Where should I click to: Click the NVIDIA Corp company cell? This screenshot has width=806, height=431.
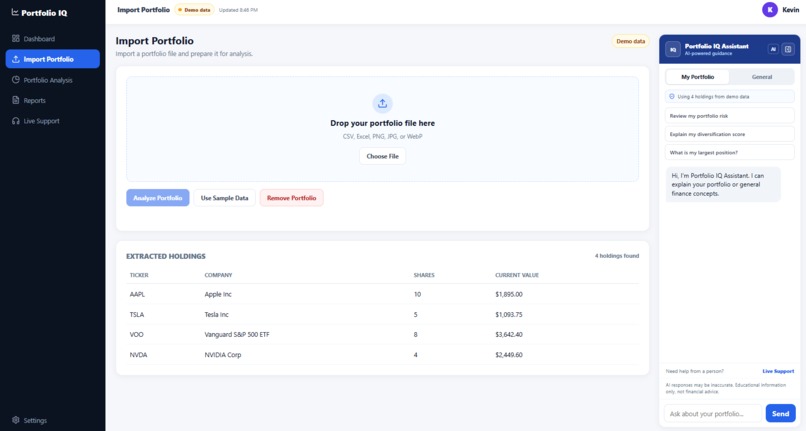(223, 355)
